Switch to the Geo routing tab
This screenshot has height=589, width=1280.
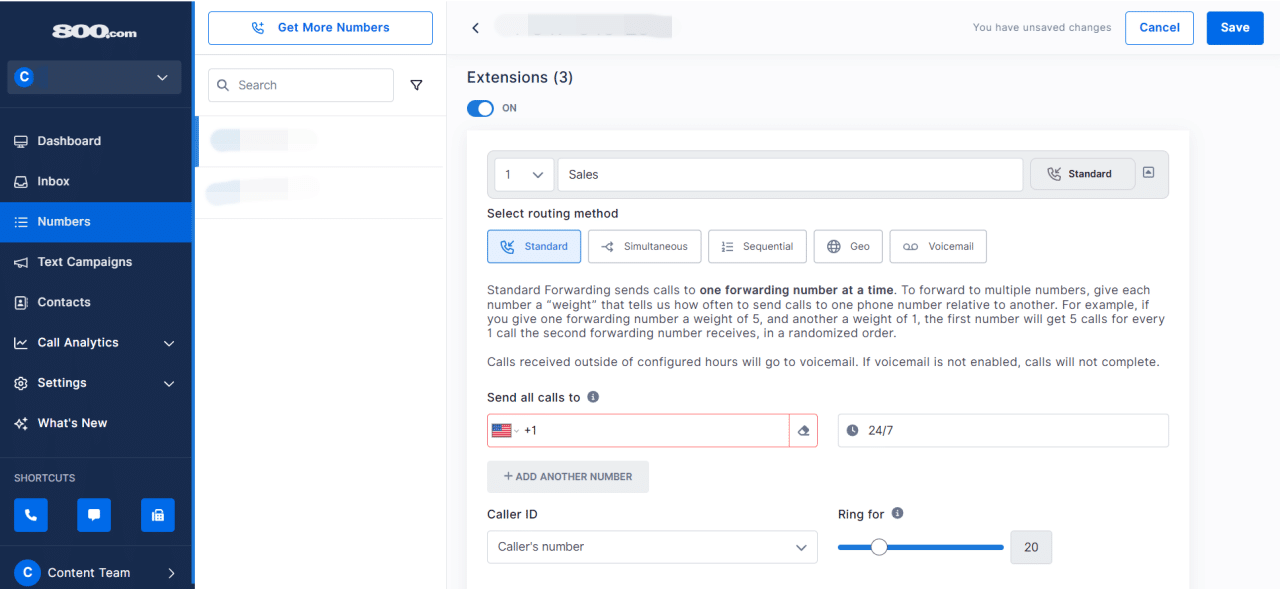click(x=847, y=246)
